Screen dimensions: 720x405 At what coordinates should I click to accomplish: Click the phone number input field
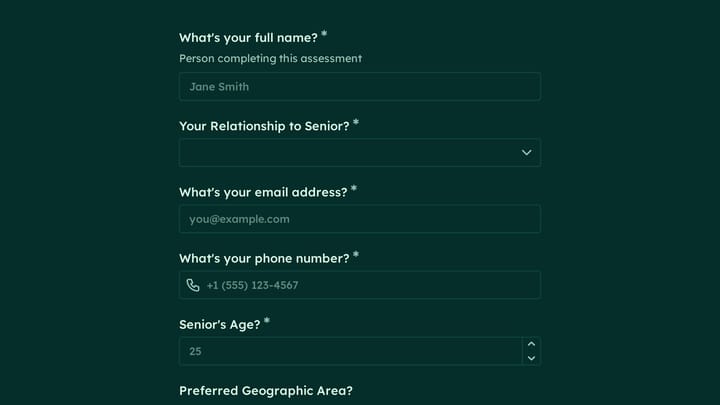360,285
